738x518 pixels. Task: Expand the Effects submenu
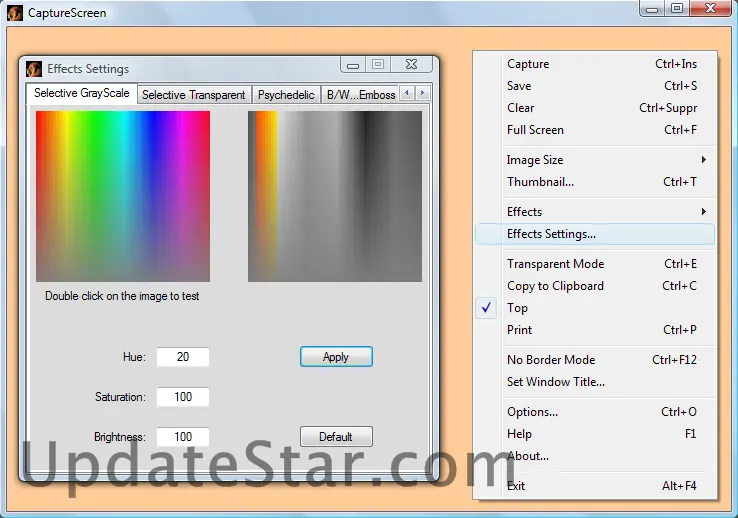[595, 212]
